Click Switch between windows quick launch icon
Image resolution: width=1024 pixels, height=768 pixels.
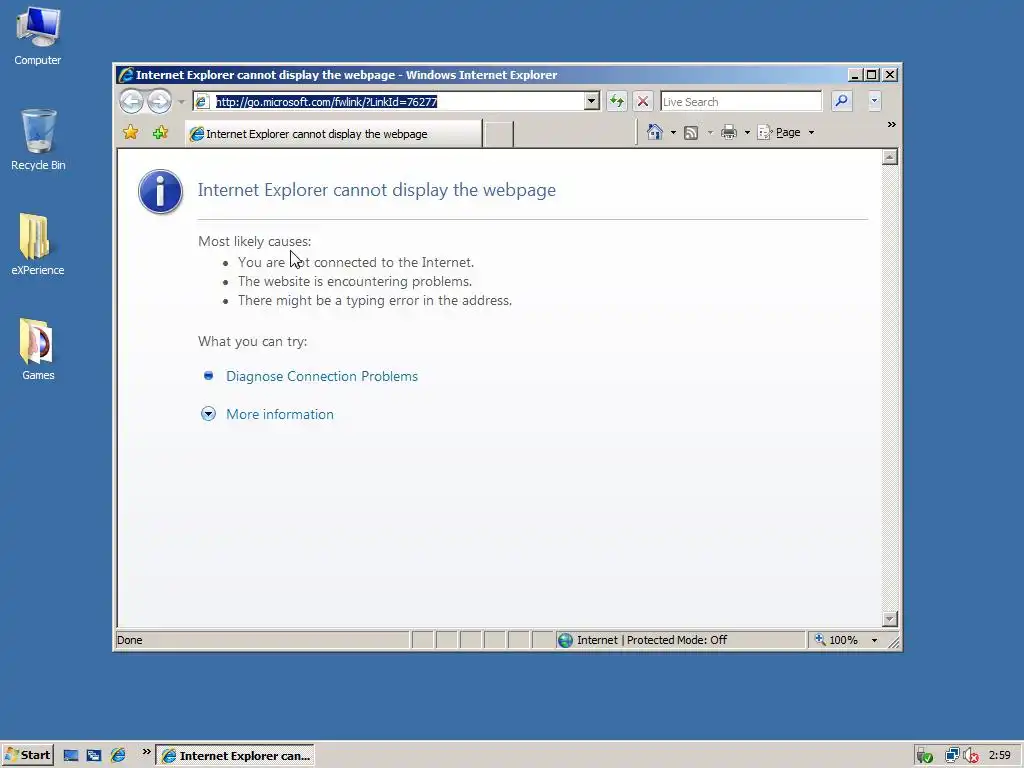94,756
